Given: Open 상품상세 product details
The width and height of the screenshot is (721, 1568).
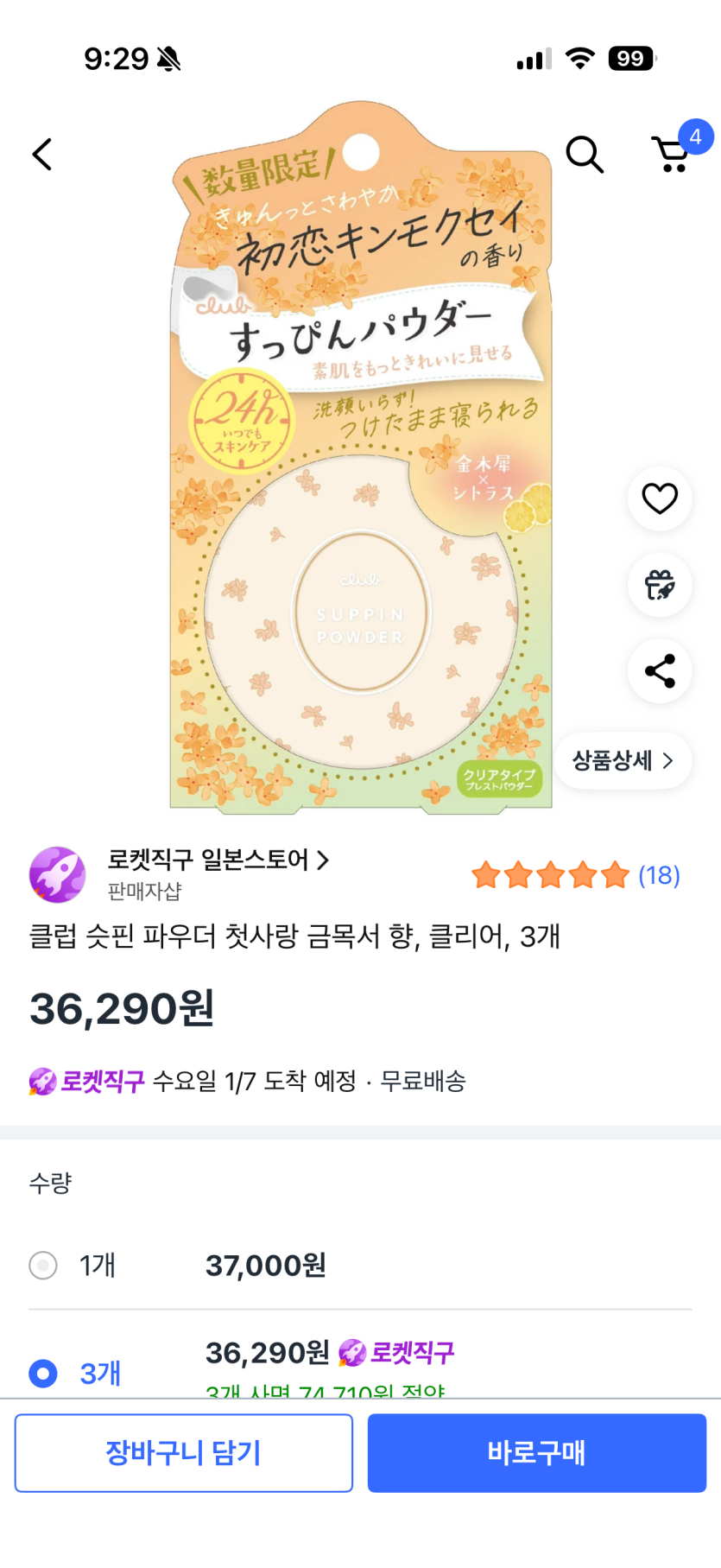Looking at the screenshot, I should pyautogui.click(x=623, y=760).
